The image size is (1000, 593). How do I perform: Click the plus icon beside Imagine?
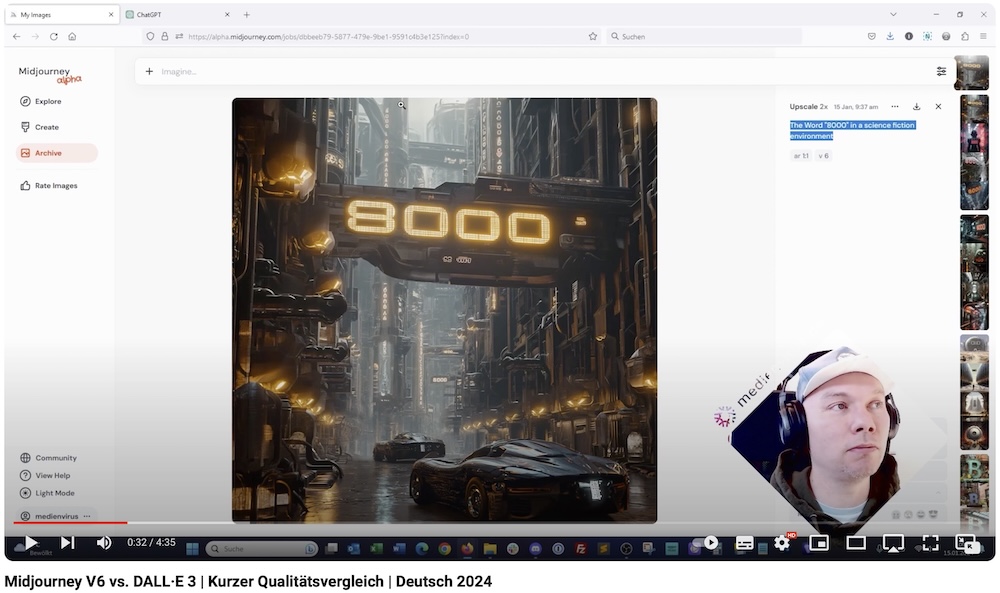pyautogui.click(x=149, y=71)
